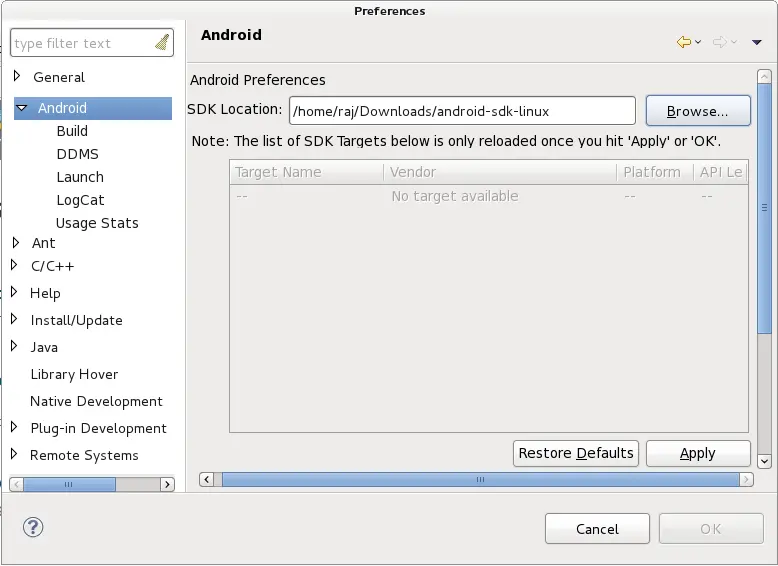
Task: Click the tree pane horizontal scrollbar thumb
Action: pyautogui.click(x=69, y=484)
